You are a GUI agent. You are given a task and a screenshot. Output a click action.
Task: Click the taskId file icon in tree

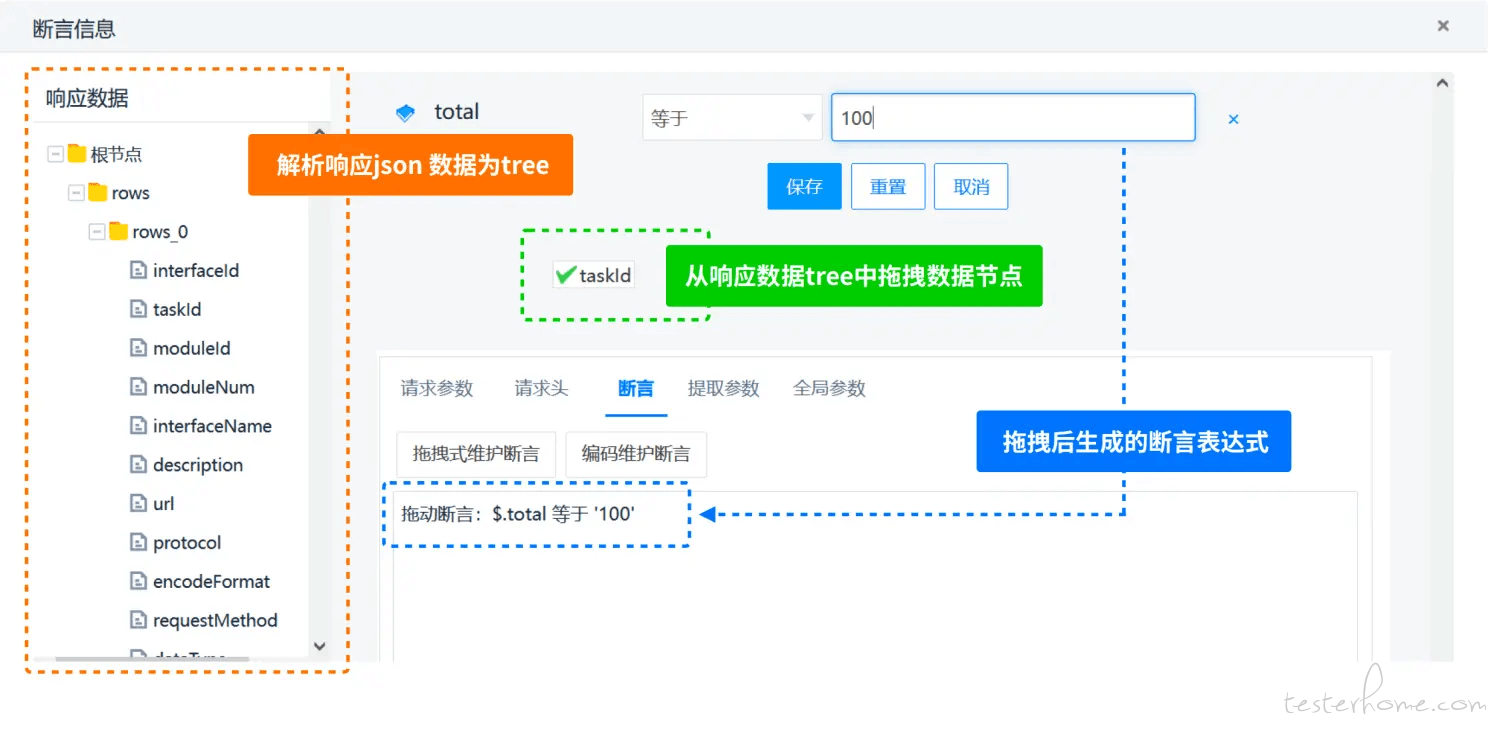pos(139,309)
